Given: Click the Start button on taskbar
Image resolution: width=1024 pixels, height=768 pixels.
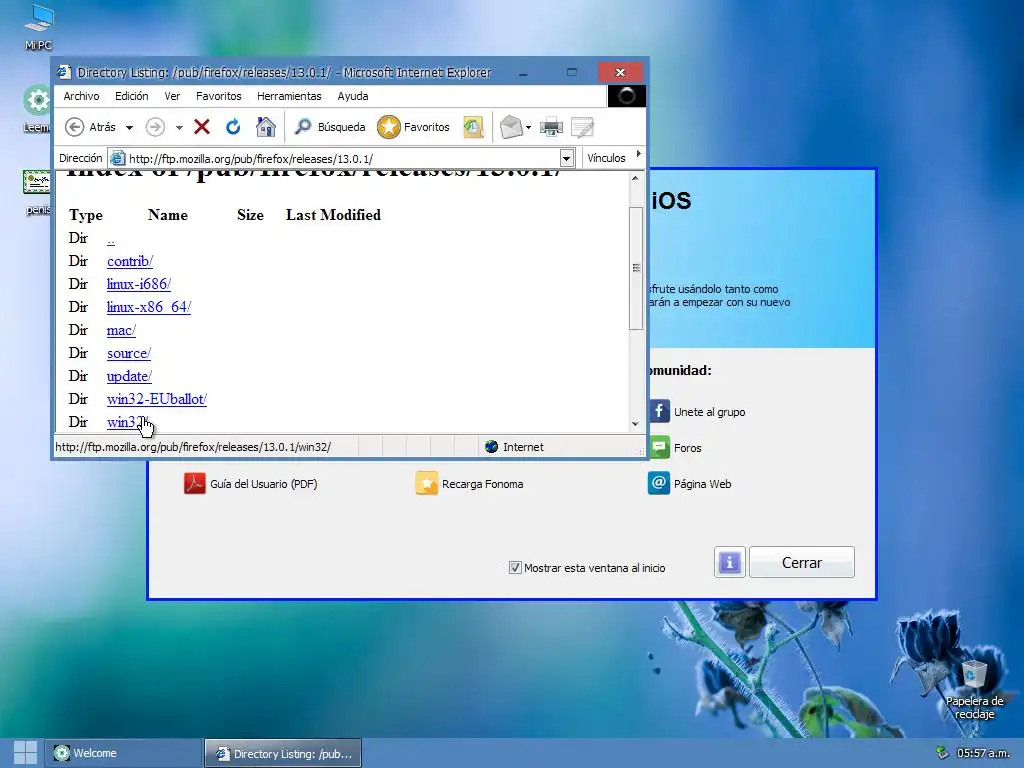Looking at the screenshot, I should click(25, 754).
